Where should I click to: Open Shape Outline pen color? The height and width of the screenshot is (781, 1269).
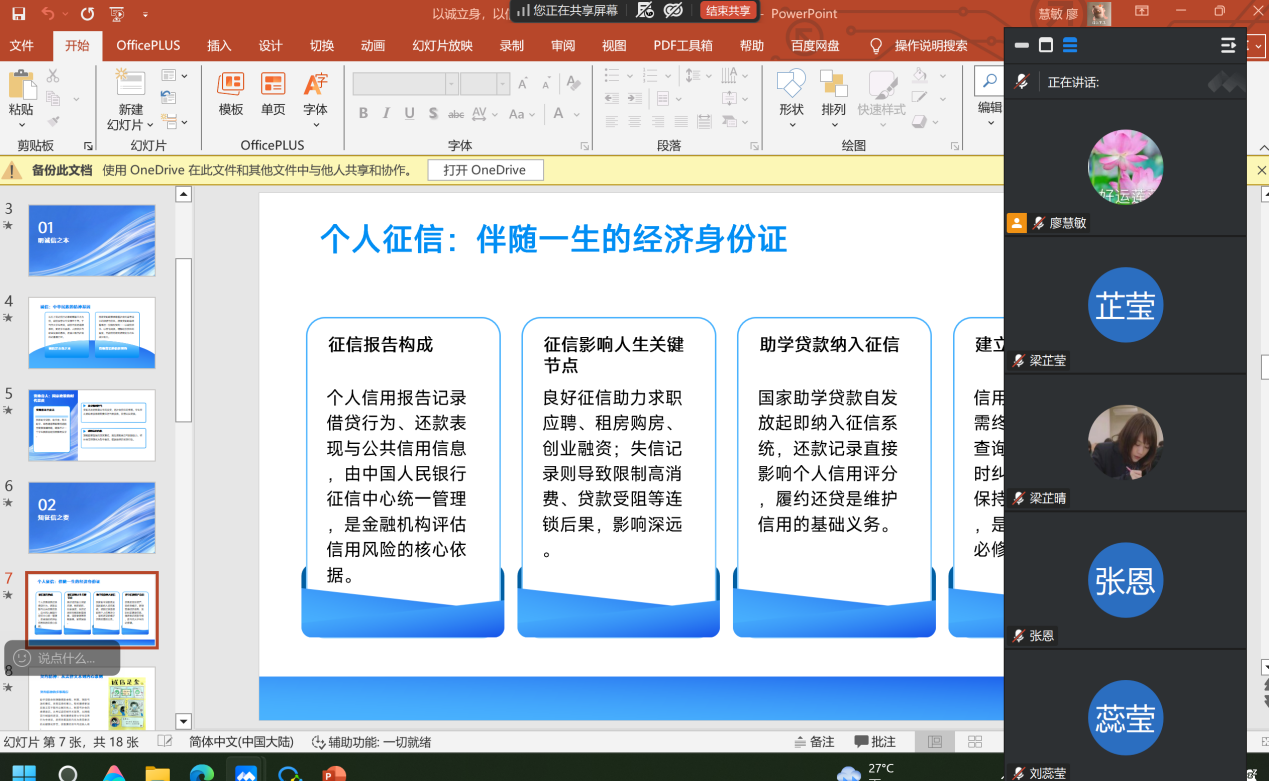919,97
